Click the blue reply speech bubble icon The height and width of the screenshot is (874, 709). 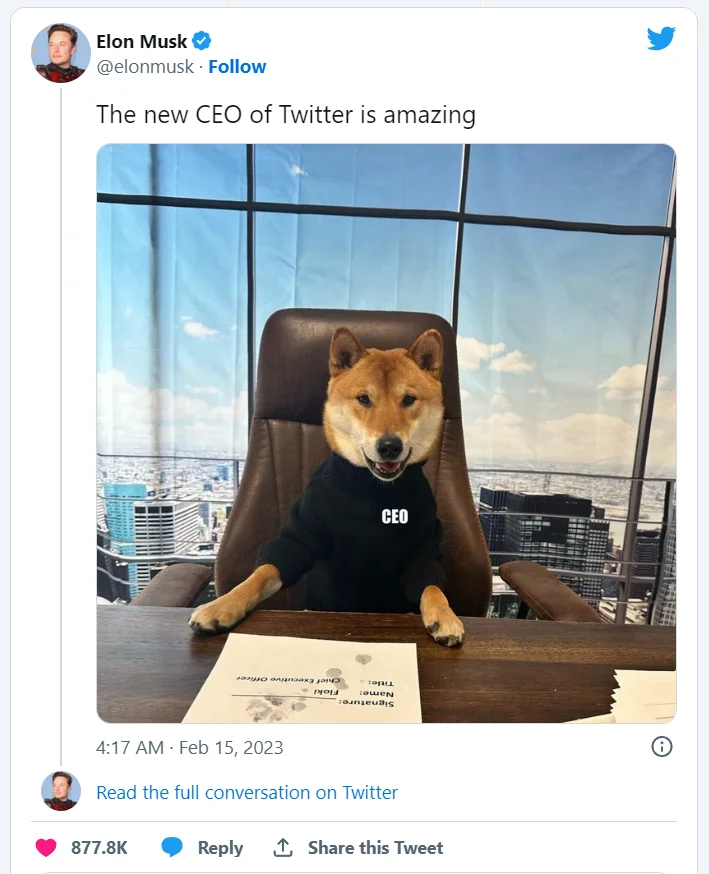pyautogui.click(x=172, y=847)
